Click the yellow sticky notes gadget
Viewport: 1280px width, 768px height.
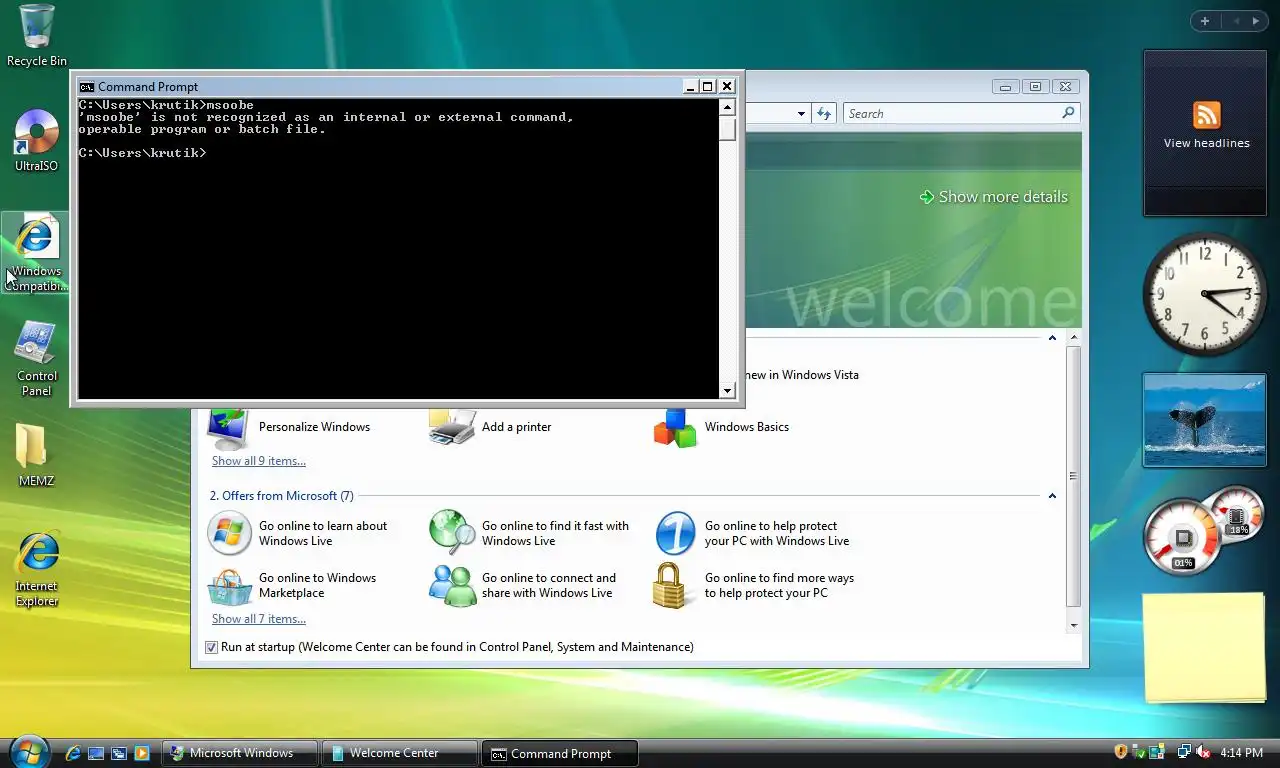(1204, 646)
